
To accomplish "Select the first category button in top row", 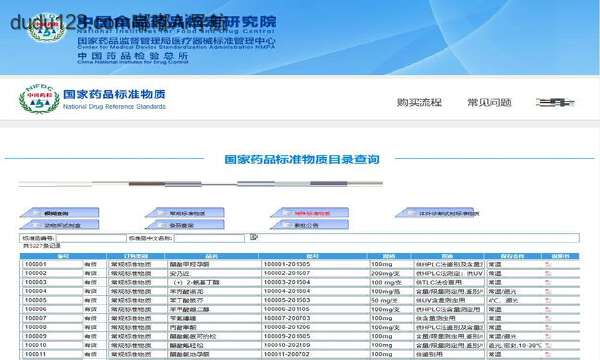I will (x=59, y=213).
